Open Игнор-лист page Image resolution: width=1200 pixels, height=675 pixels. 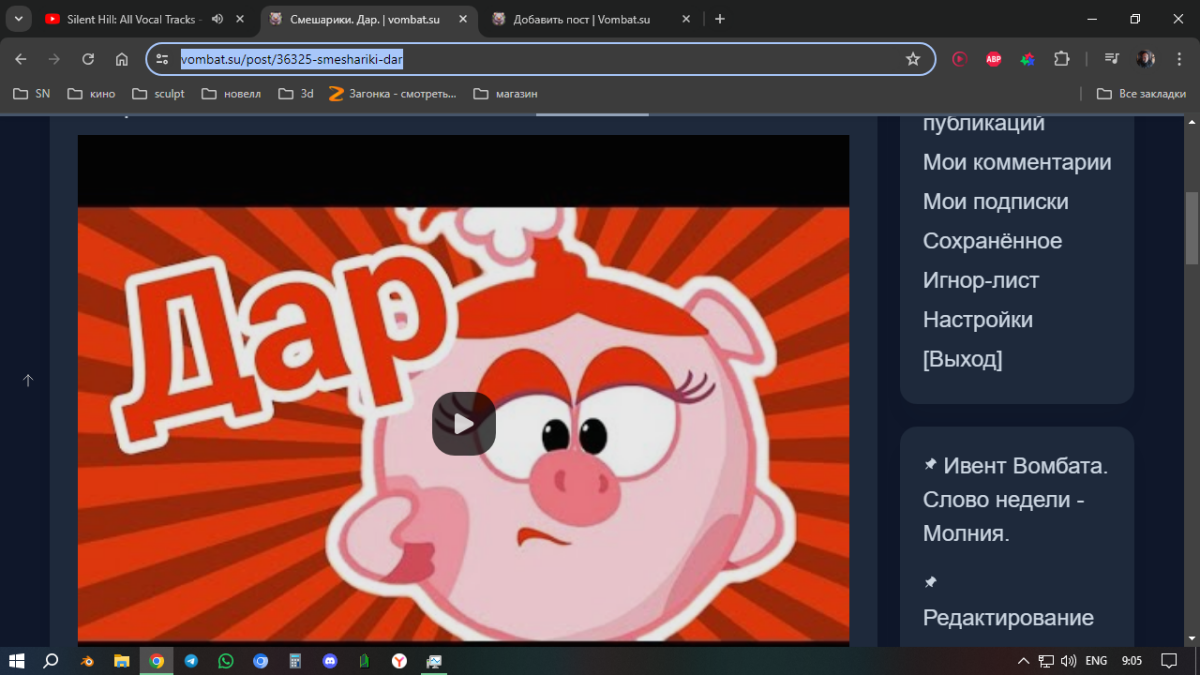coord(981,281)
